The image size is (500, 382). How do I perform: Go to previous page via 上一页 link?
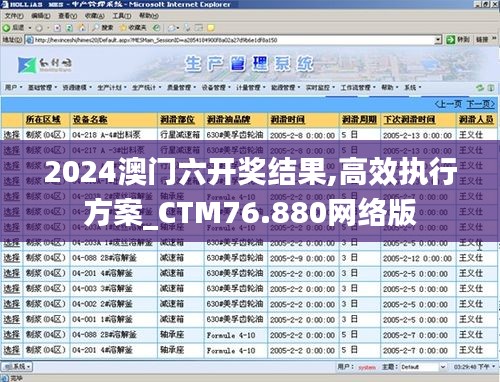click(449, 104)
